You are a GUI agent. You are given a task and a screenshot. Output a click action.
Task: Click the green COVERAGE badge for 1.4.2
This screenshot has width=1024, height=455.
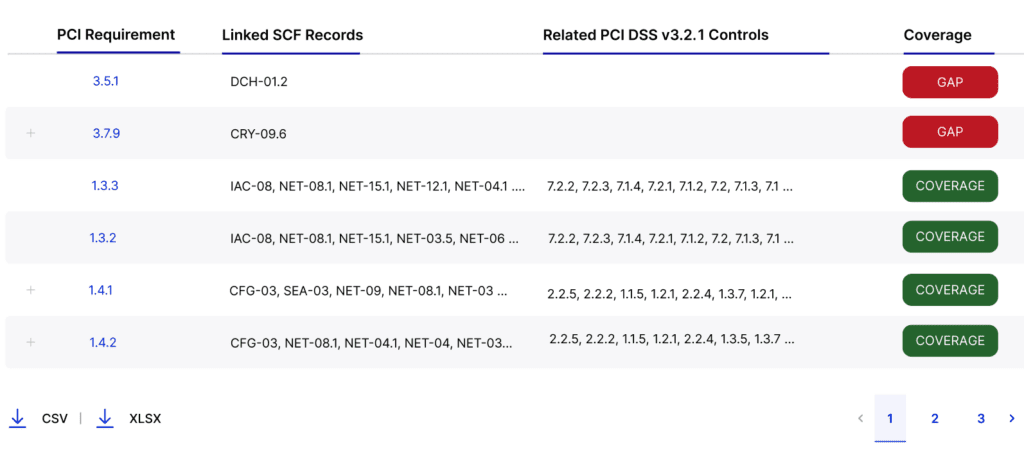tap(950, 341)
